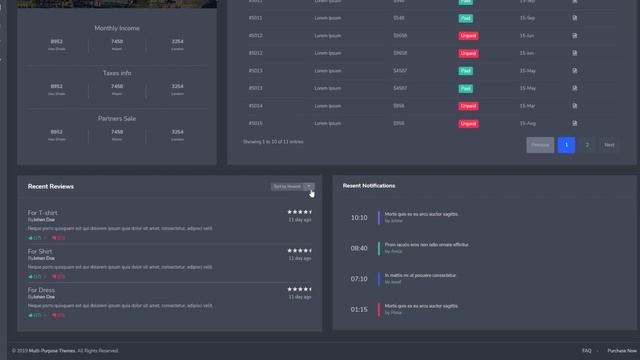Click the 8952 value under Partners Sale

[x=57, y=132]
